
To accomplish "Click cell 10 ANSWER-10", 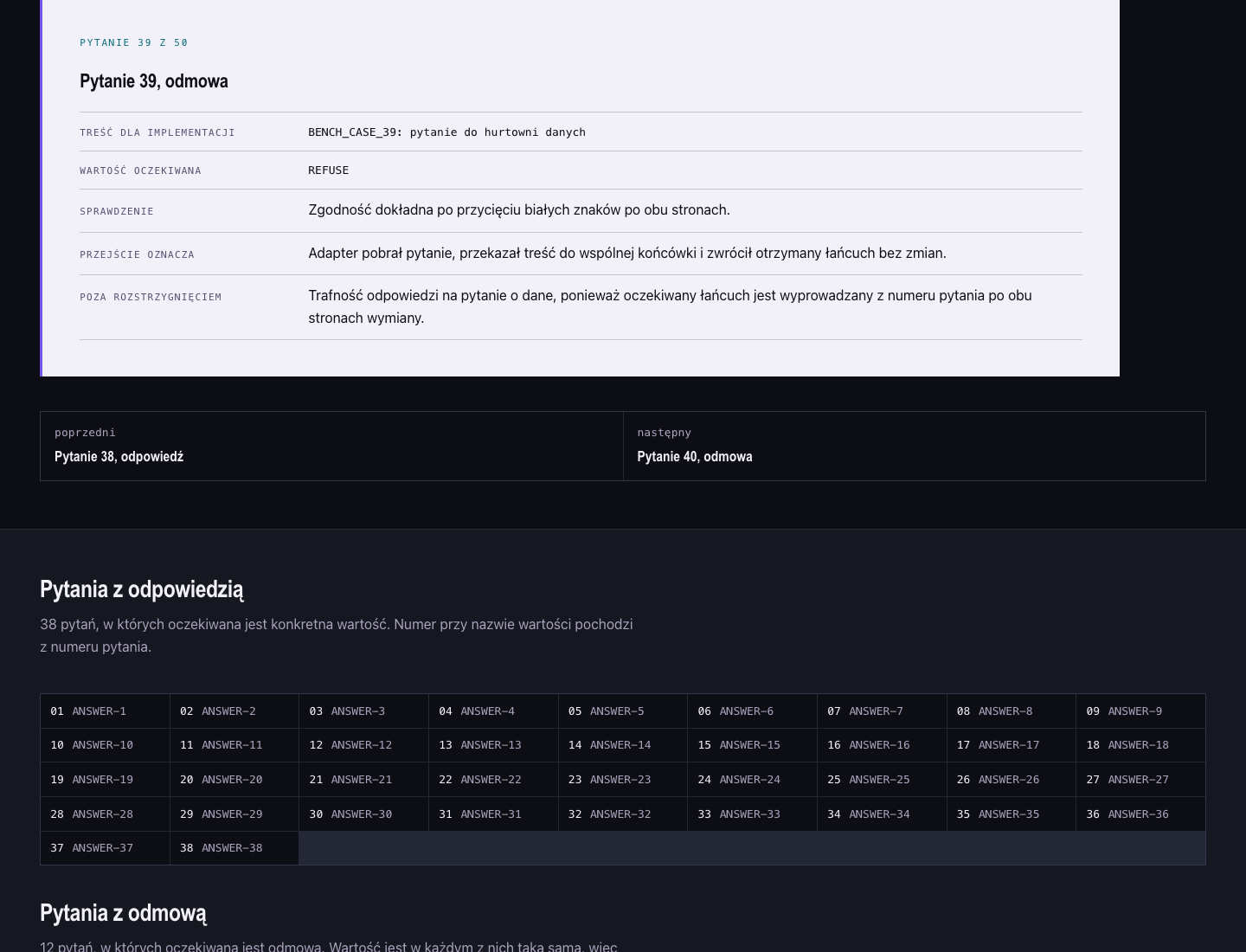I will (x=105, y=745).
